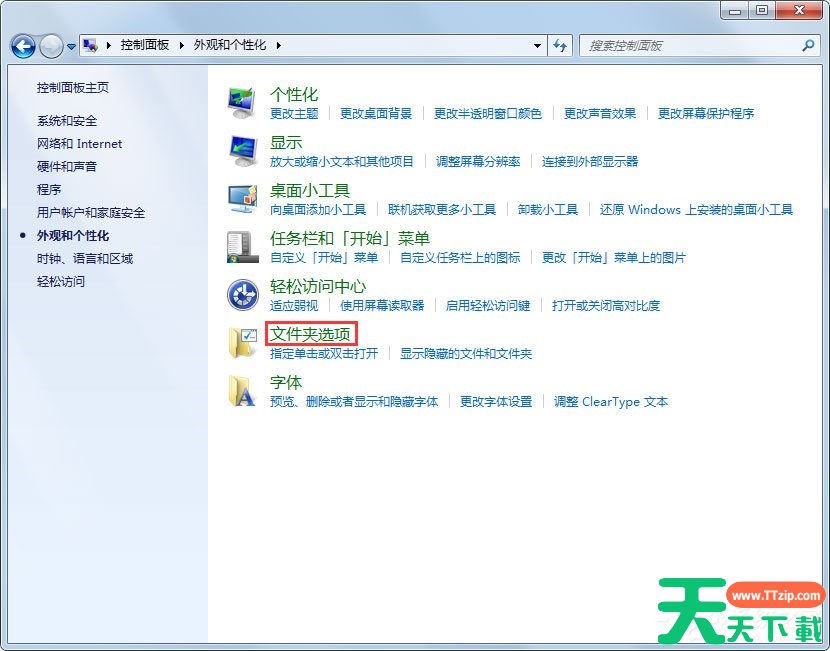
Task: Click 显示隐藏的文件和文件夹 link
Action: click(466, 353)
